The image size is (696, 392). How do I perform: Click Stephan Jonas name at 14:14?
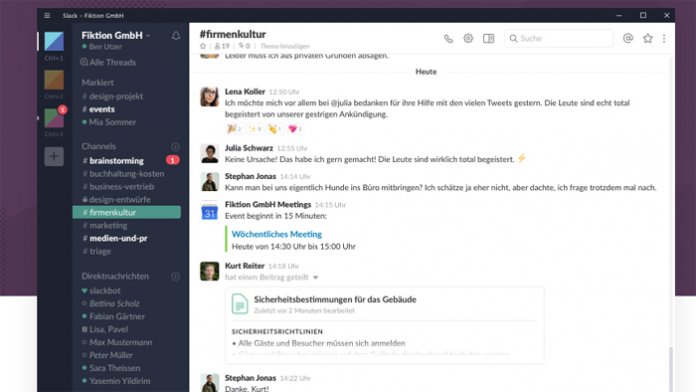[250, 176]
